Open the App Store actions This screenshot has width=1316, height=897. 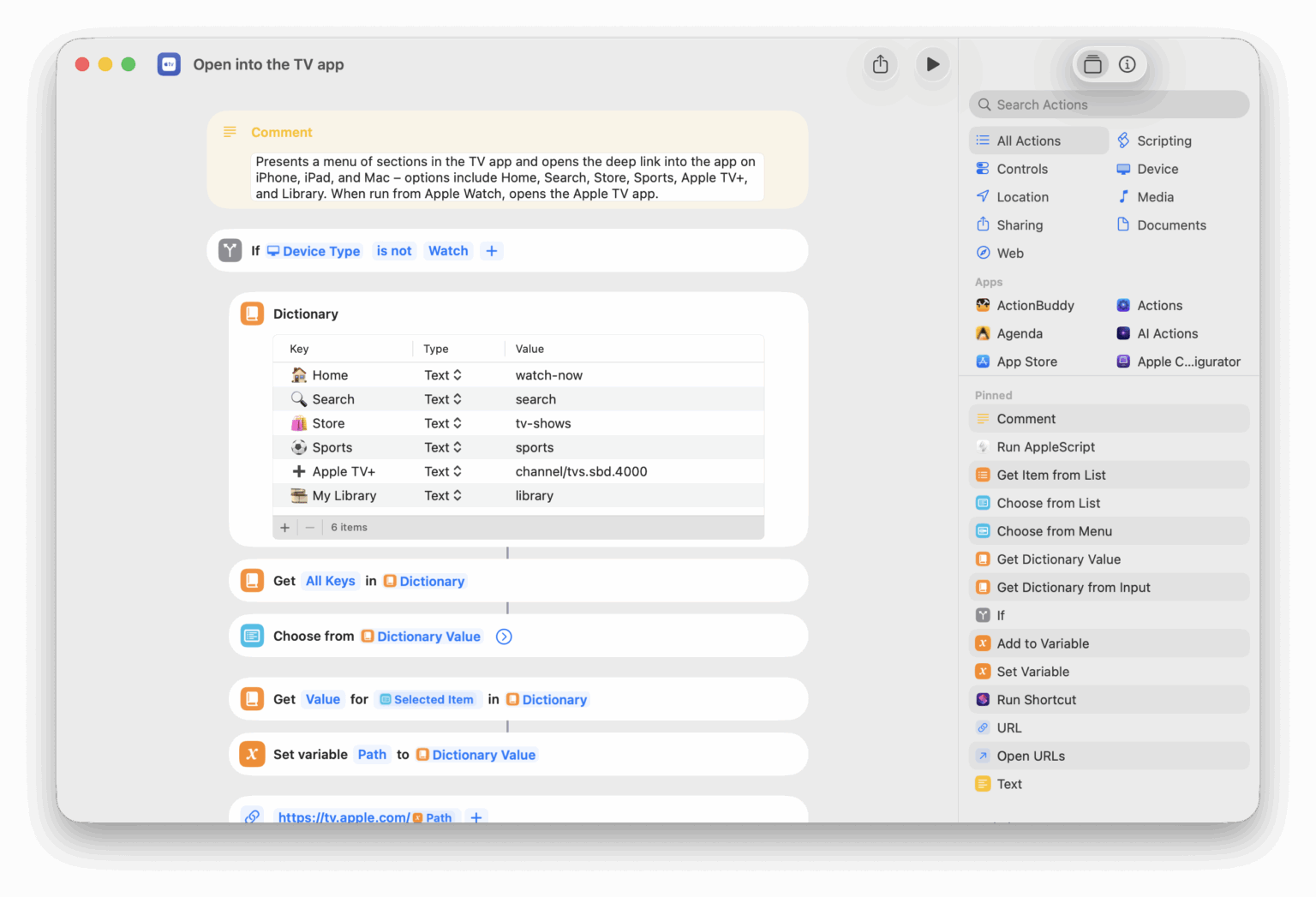coord(1026,362)
